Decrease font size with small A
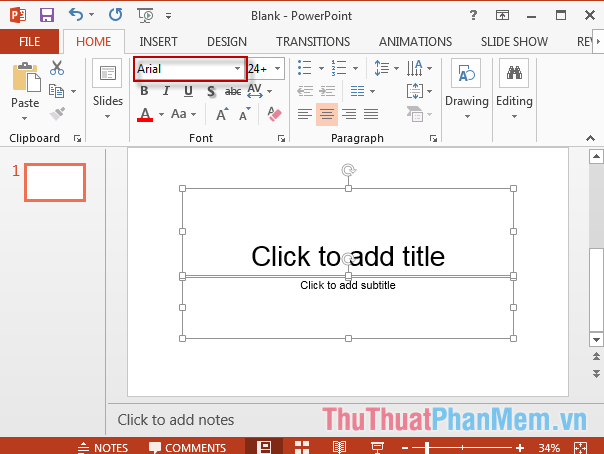The height and width of the screenshot is (454, 604). (x=245, y=114)
